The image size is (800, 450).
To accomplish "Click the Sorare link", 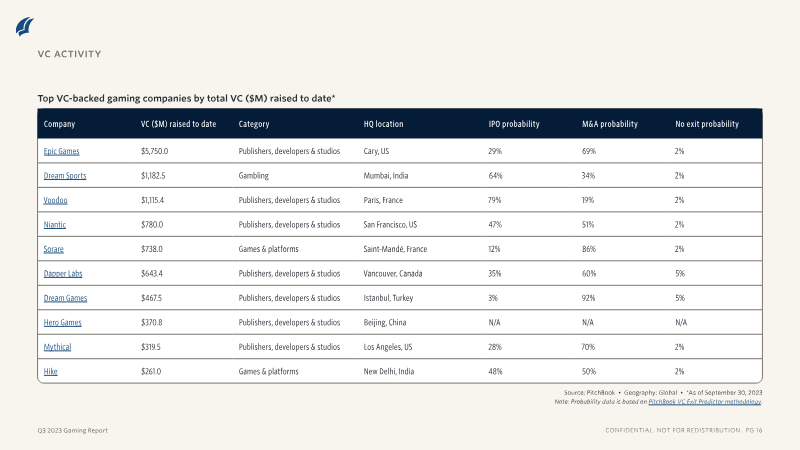I will tap(54, 249).
